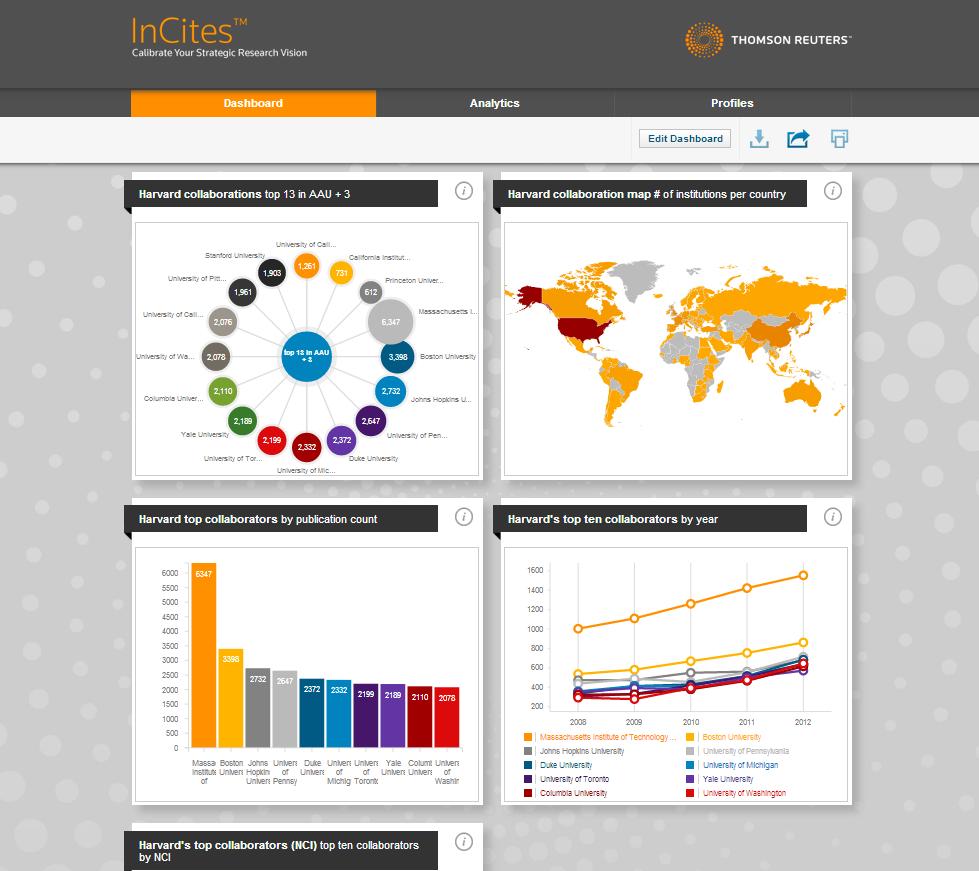Select the 1,961 University of Pittsburgh bubble

click(x=242, y=292)
